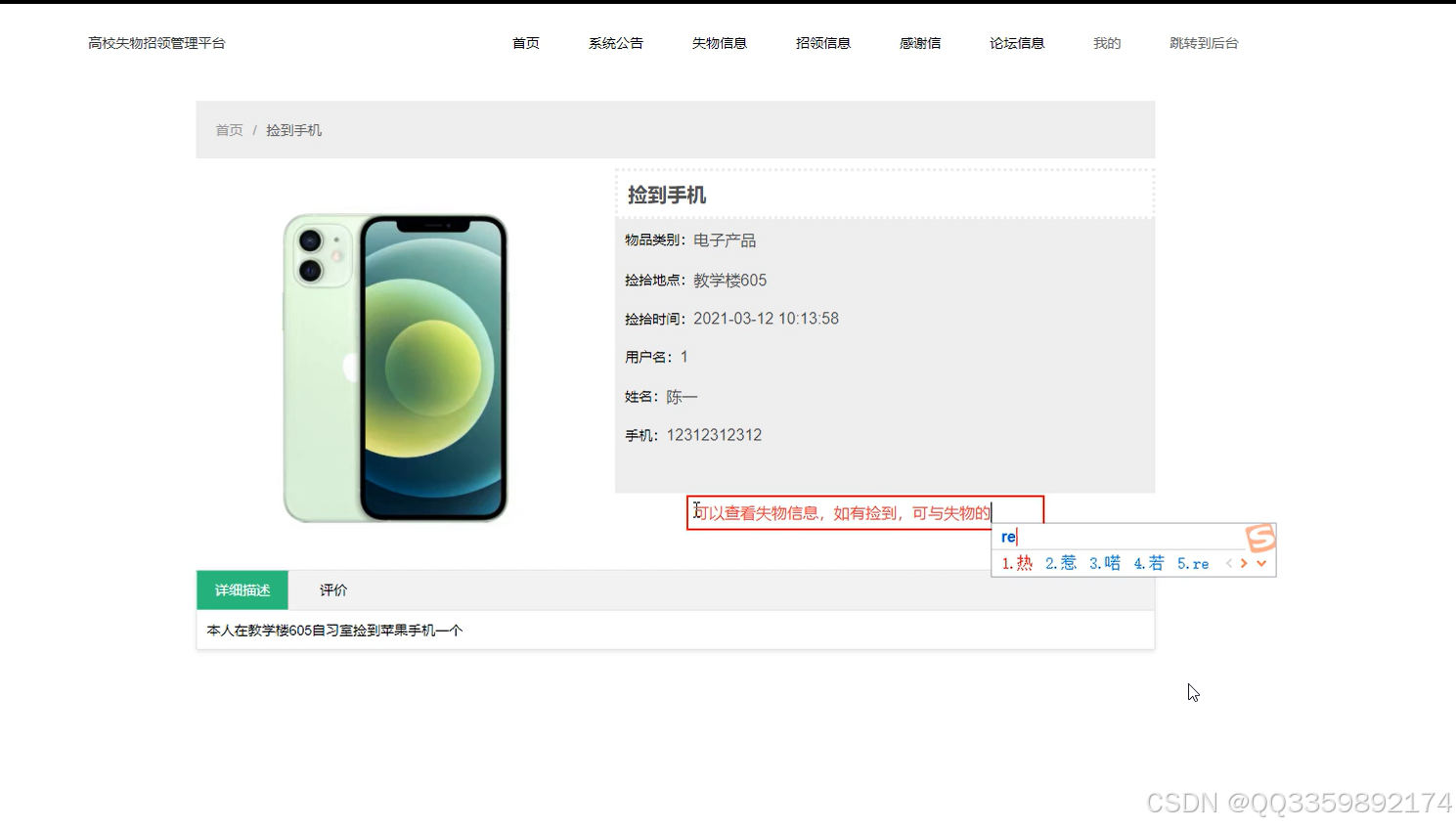Viewport: 1456px width, 828px height.
Task: Click the red-bordered text box being typed in
Action: coord(865,512)
